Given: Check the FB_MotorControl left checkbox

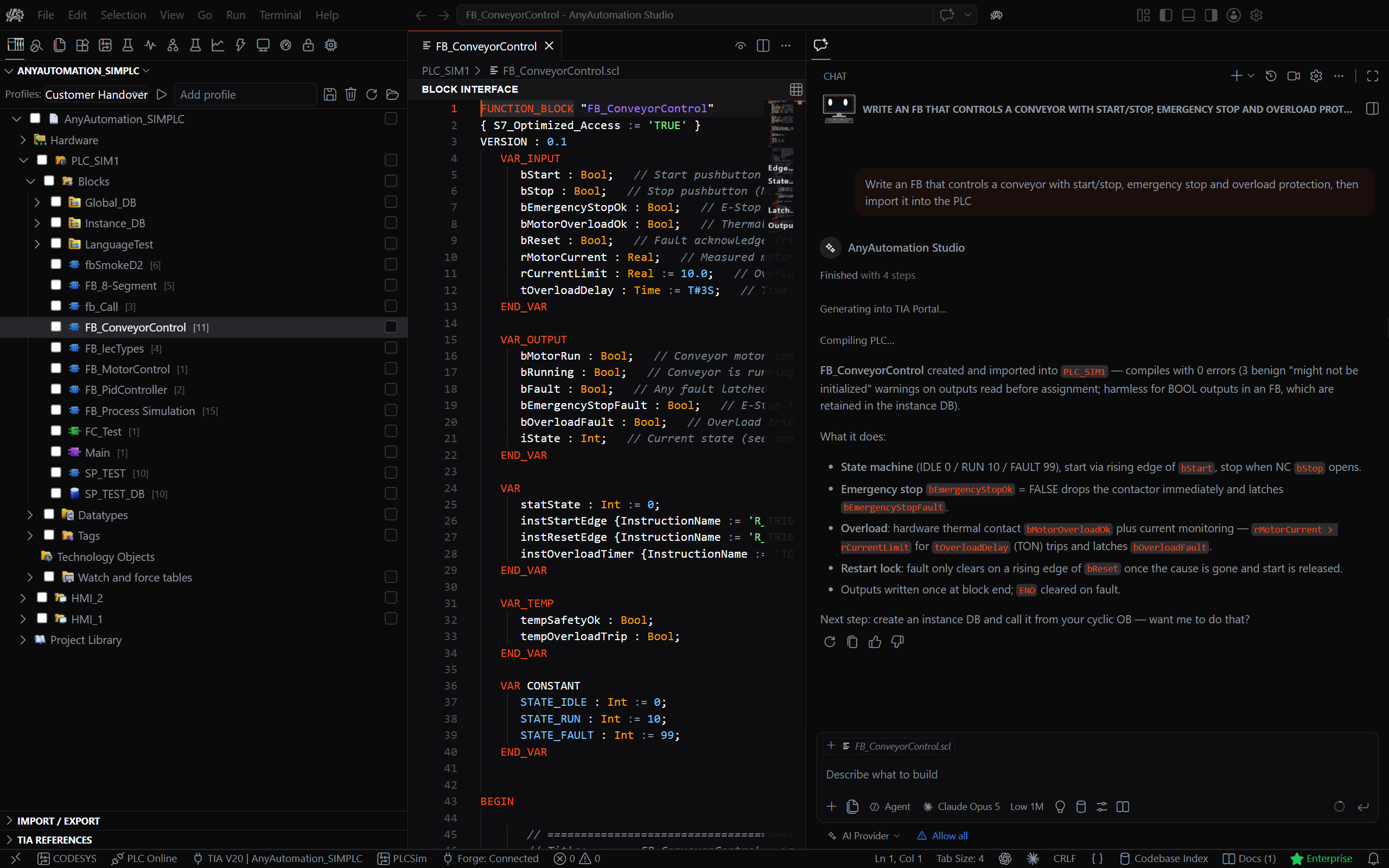Looking at the screenshot, I should pos(56,368).
